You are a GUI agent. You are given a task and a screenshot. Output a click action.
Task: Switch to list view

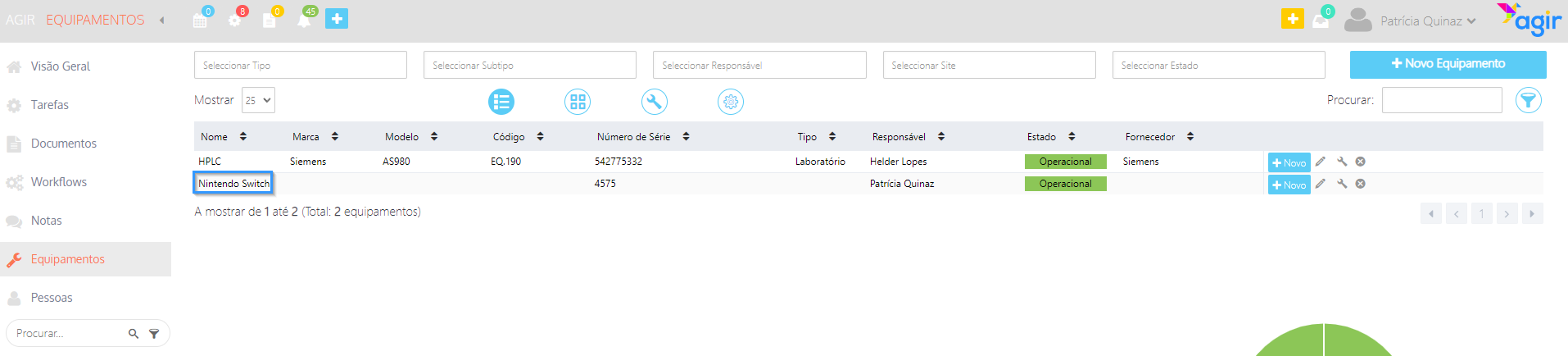click(501, 102)
